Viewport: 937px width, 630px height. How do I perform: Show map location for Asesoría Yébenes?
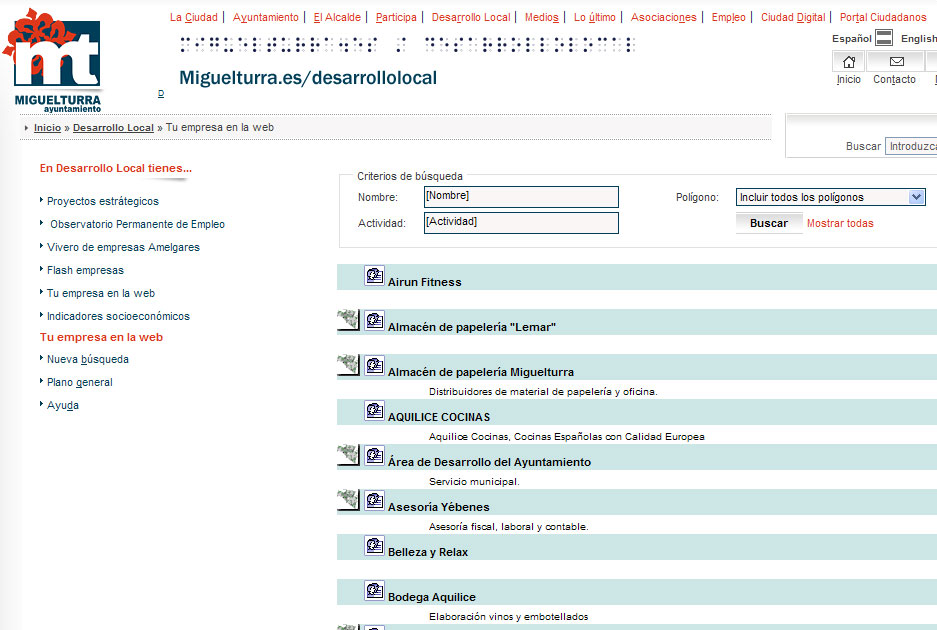click(348, 500)
